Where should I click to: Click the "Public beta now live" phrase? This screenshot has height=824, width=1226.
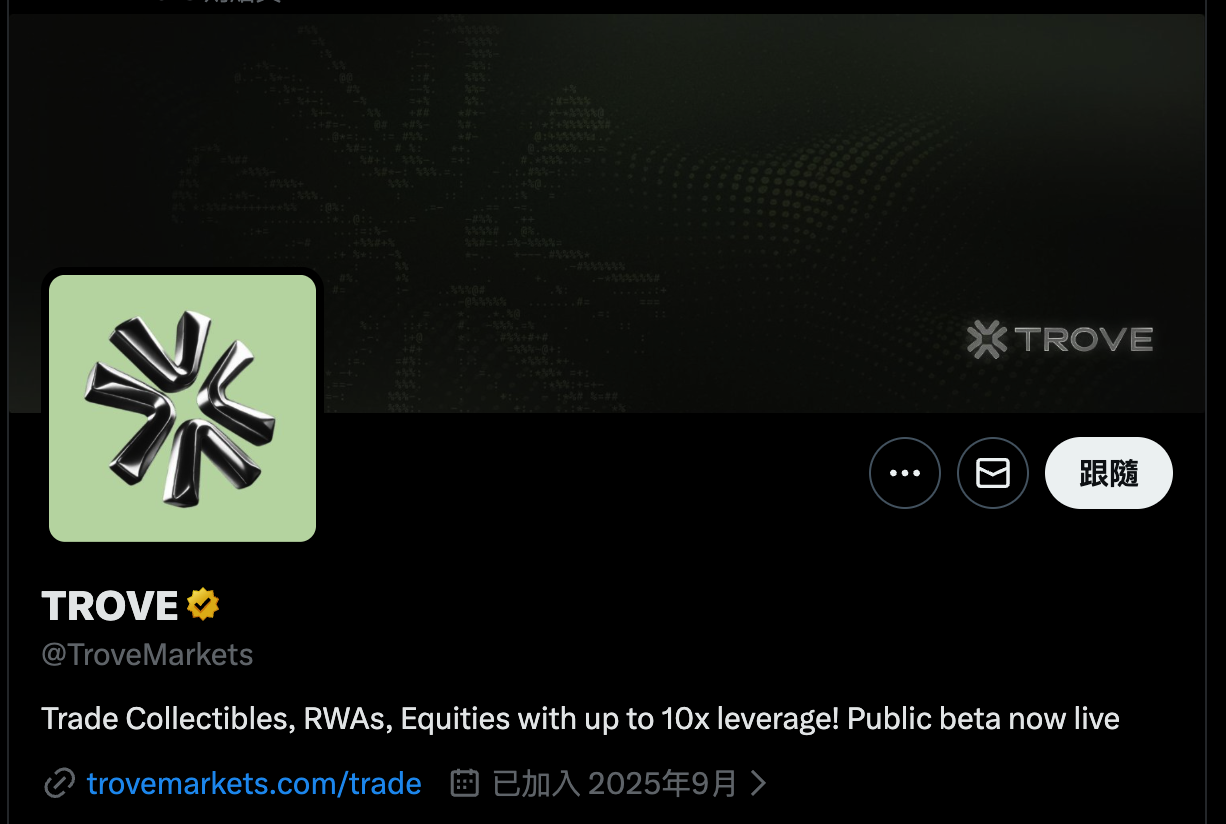983,718
